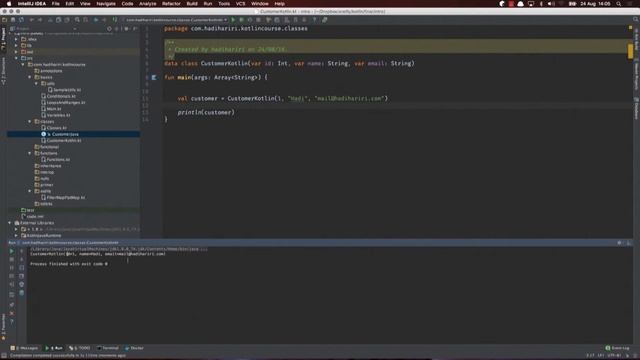Click the Pin tab icon in Run panel
The width and height of the screenshot is (640, 360).
click(x=11, y=304)
